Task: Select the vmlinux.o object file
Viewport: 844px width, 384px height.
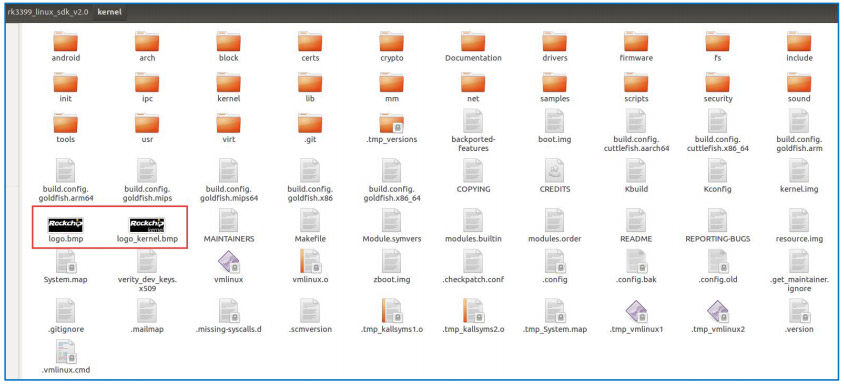Action: pos(310,262)
